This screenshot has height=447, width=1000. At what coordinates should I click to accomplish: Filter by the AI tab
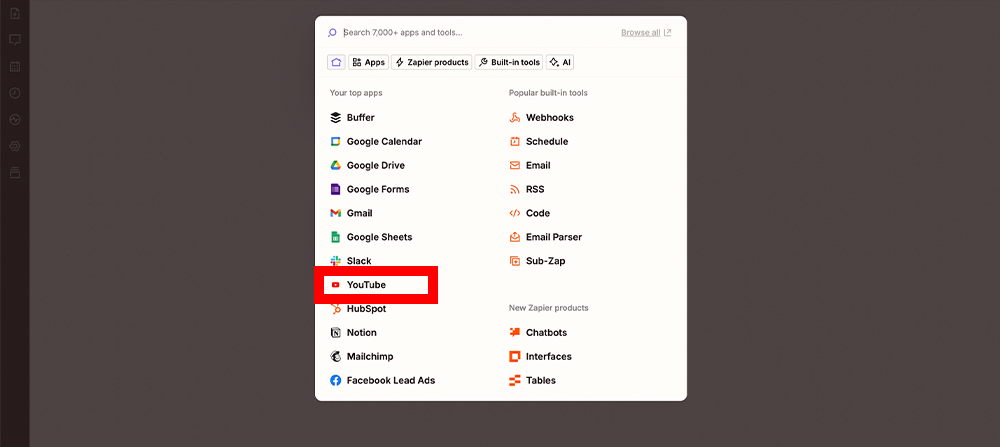click(560, 62)
